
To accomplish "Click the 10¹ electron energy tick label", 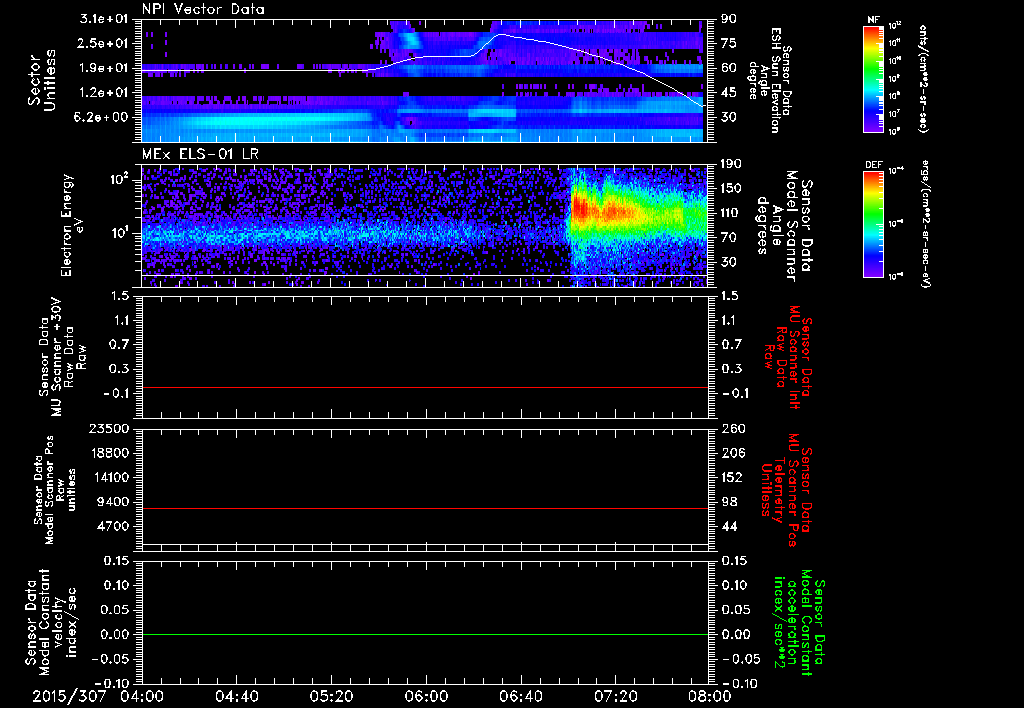I will [x=120, y=233].
